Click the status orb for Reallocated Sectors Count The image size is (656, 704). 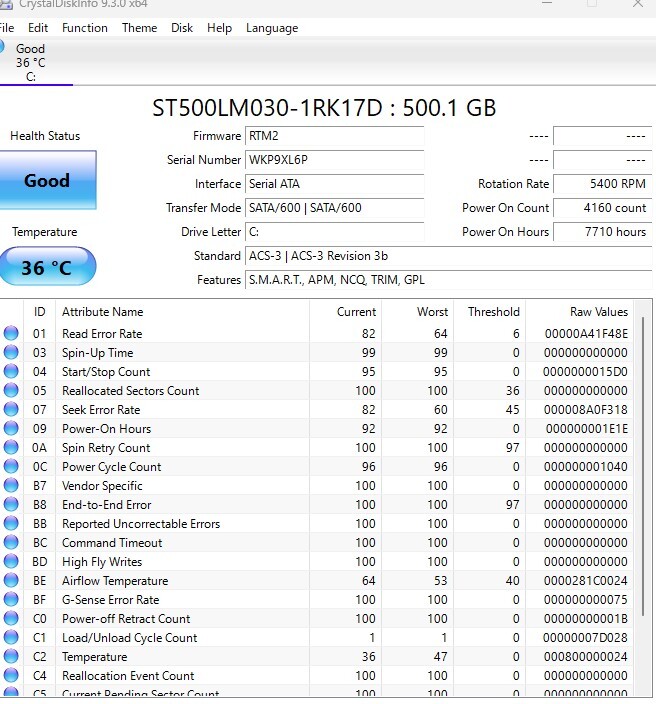(11, 391)
